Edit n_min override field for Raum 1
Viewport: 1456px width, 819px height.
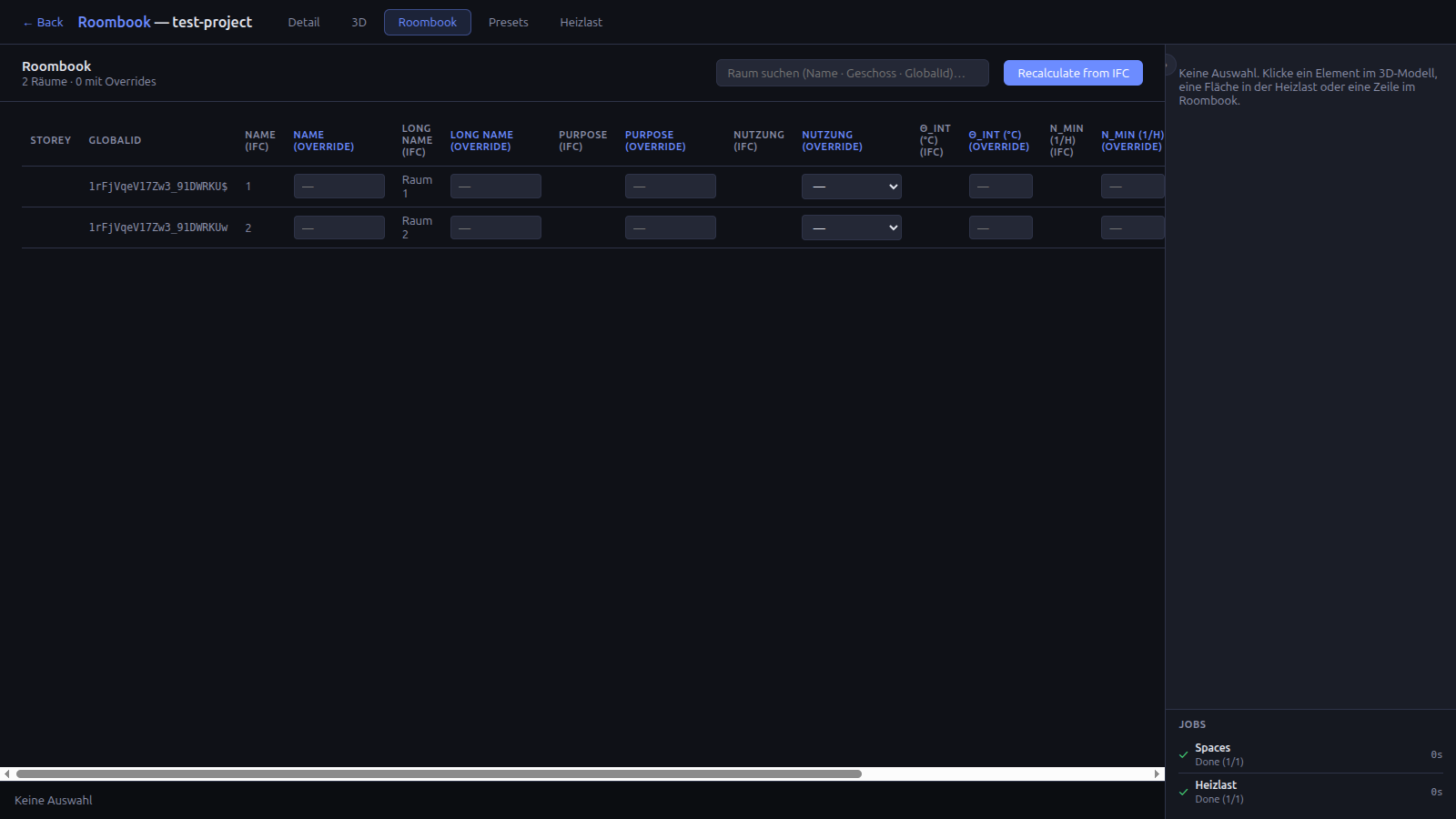(x=1132, y=187)
